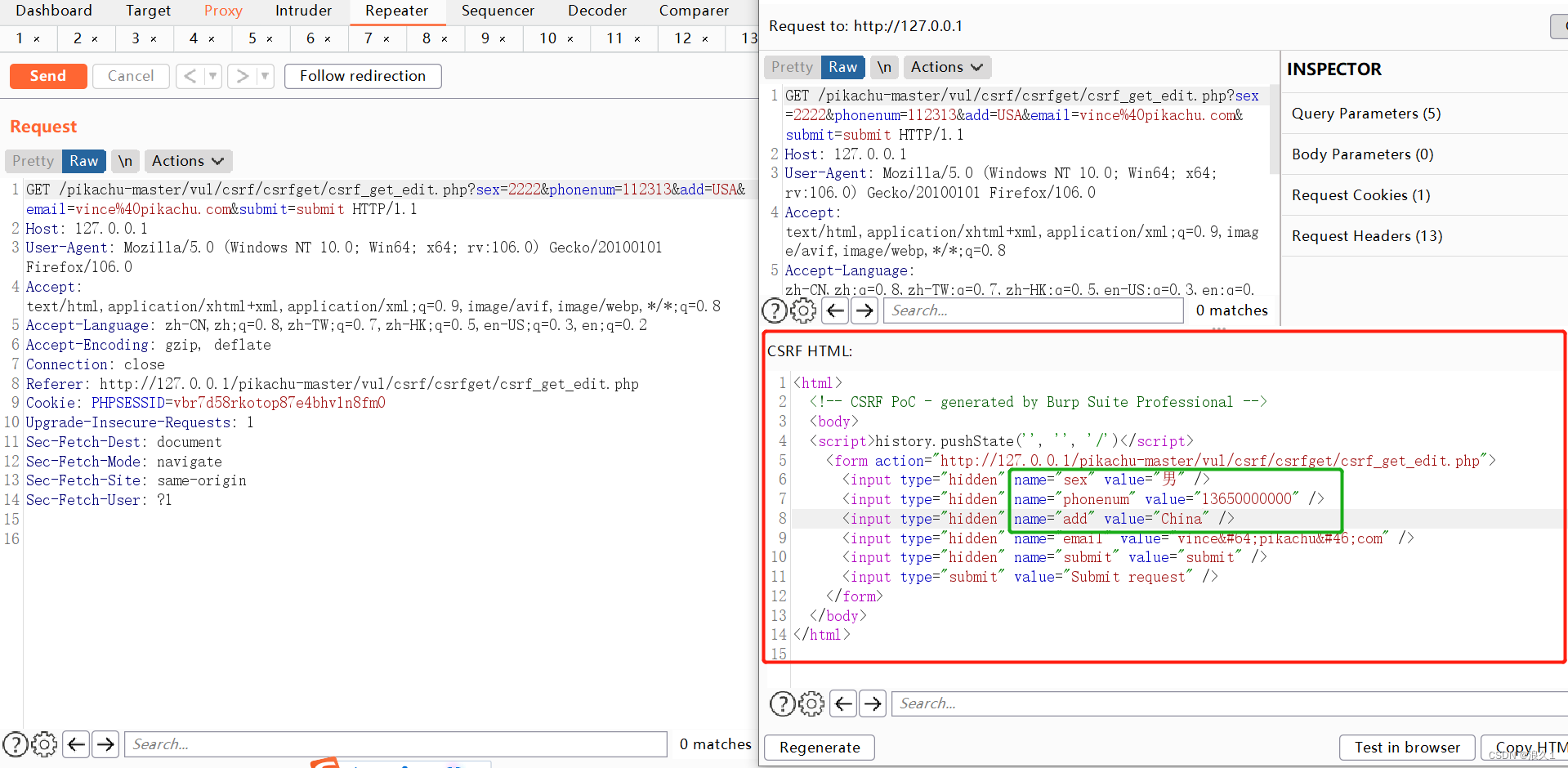Select Repeater tab 7
The height and width of the screenshot is (768, 1568).
369,38
